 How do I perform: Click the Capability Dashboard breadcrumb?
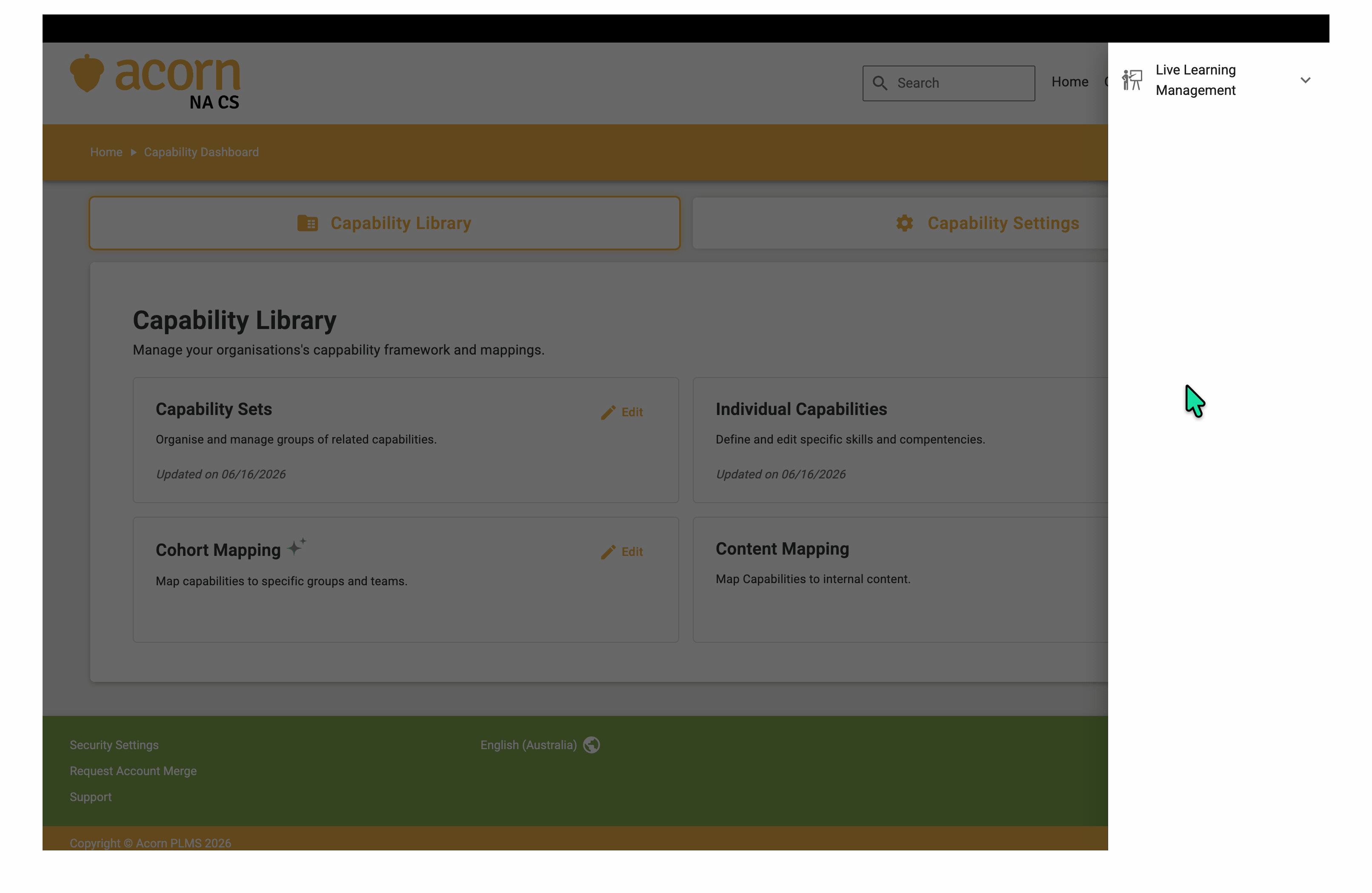point(201,152)
